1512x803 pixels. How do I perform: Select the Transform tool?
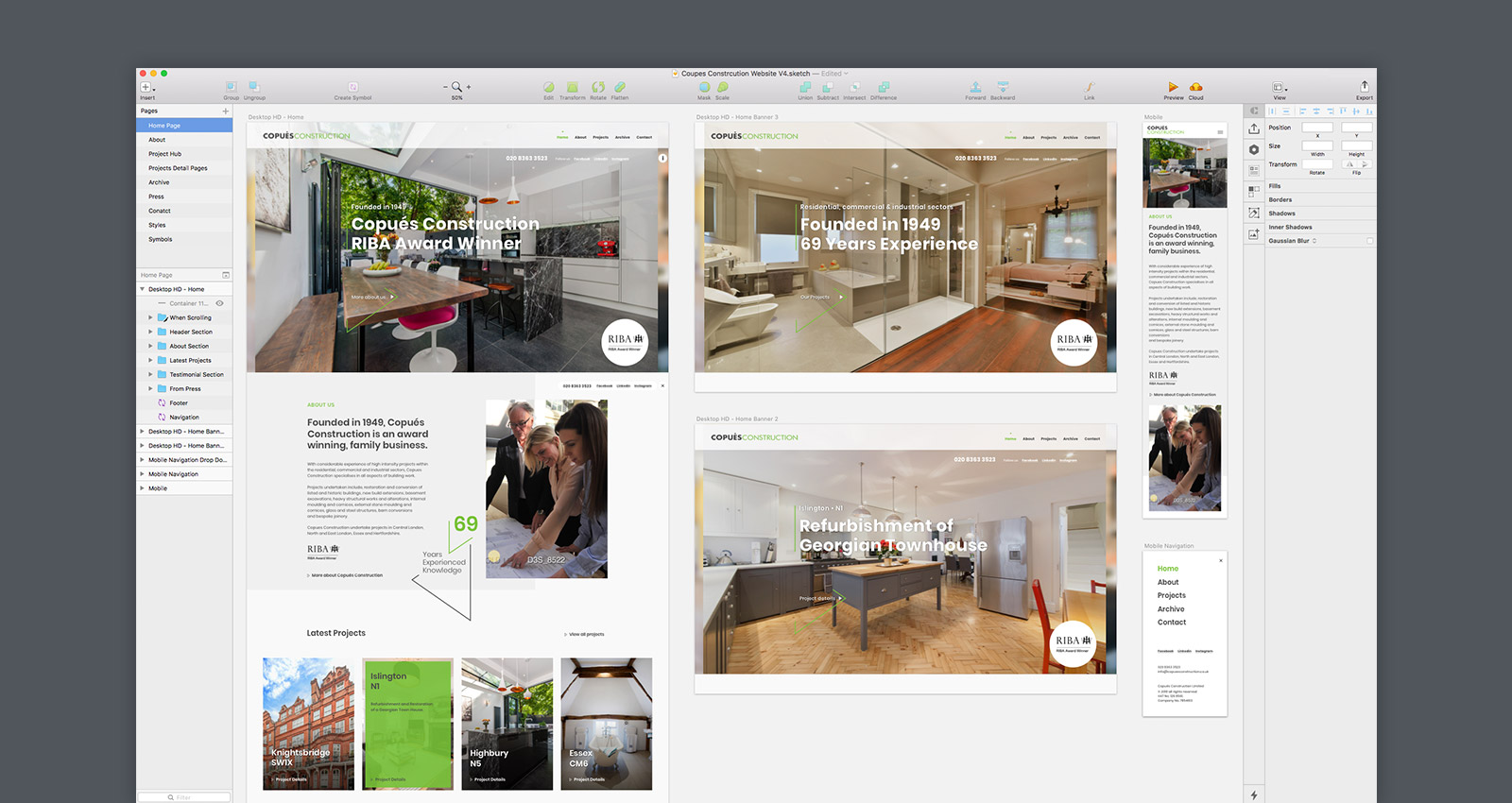click(x=572, y=87)
